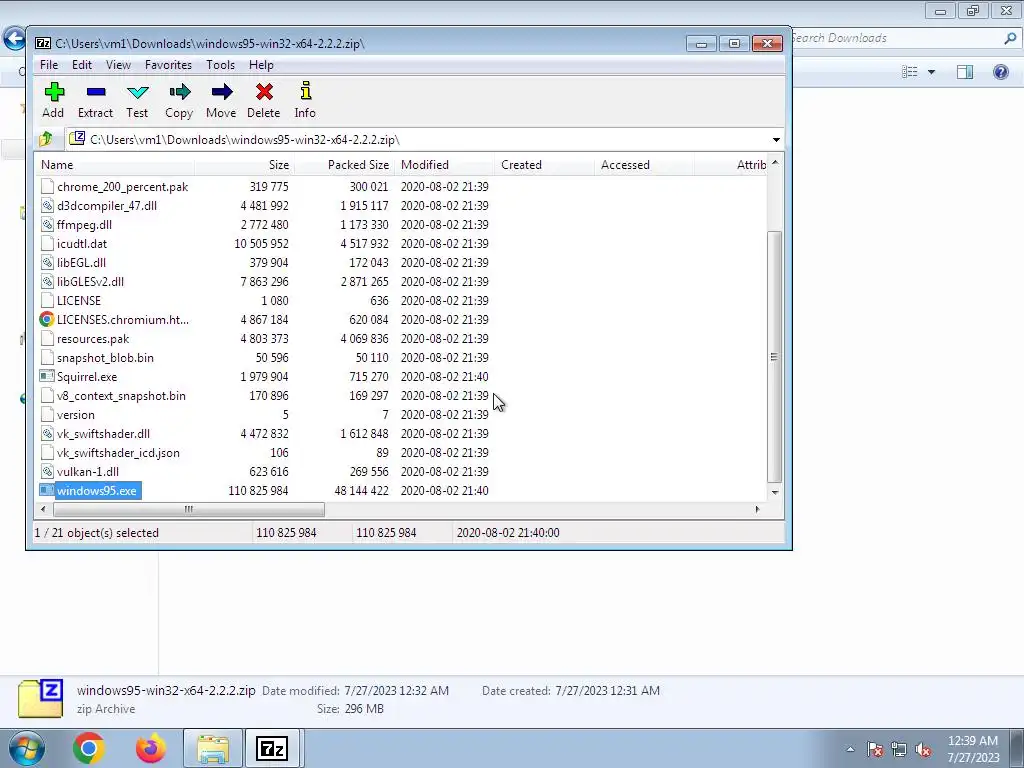Open the View menu
This screenshot has height=768, width=1024.
pos(118,65)
